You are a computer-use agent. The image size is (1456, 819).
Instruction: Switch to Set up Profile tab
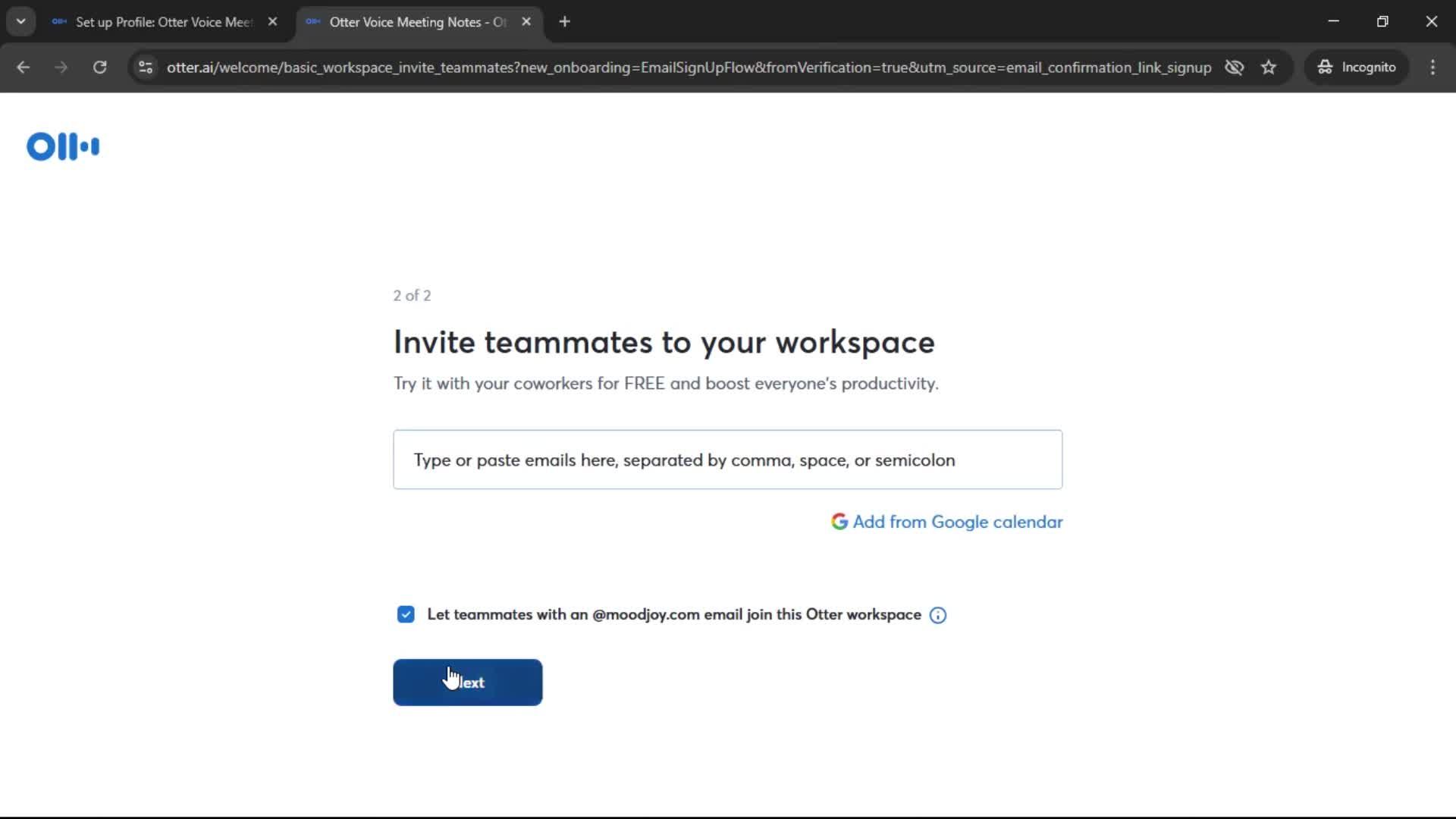click(163, 22)
